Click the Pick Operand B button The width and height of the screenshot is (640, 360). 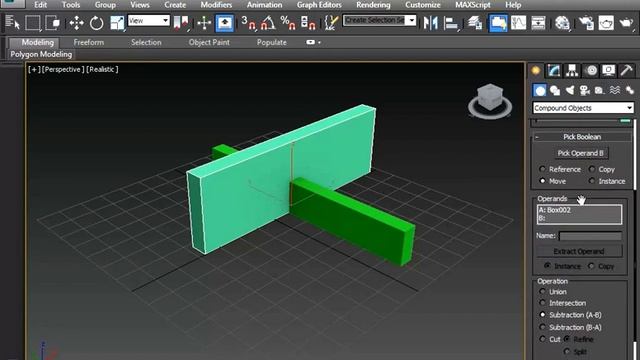point(580,153)
